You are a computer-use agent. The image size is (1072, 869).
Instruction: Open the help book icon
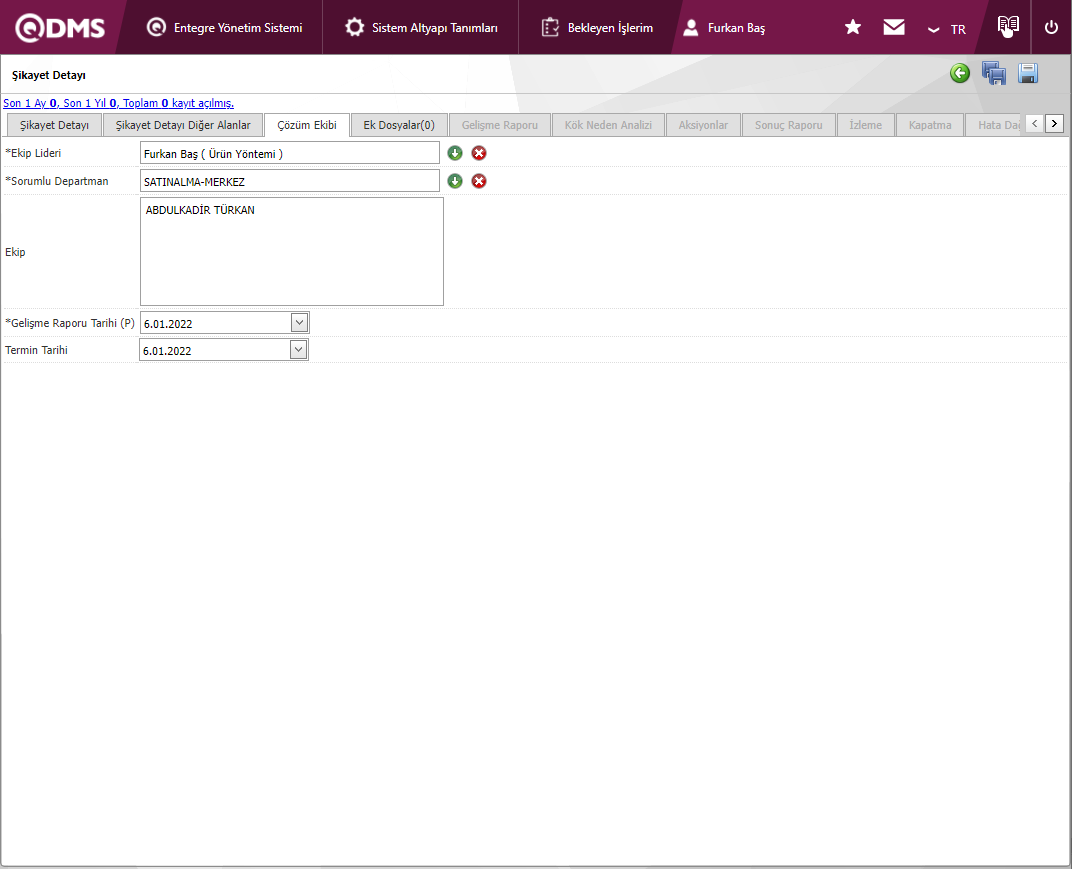coord(1008,26)
